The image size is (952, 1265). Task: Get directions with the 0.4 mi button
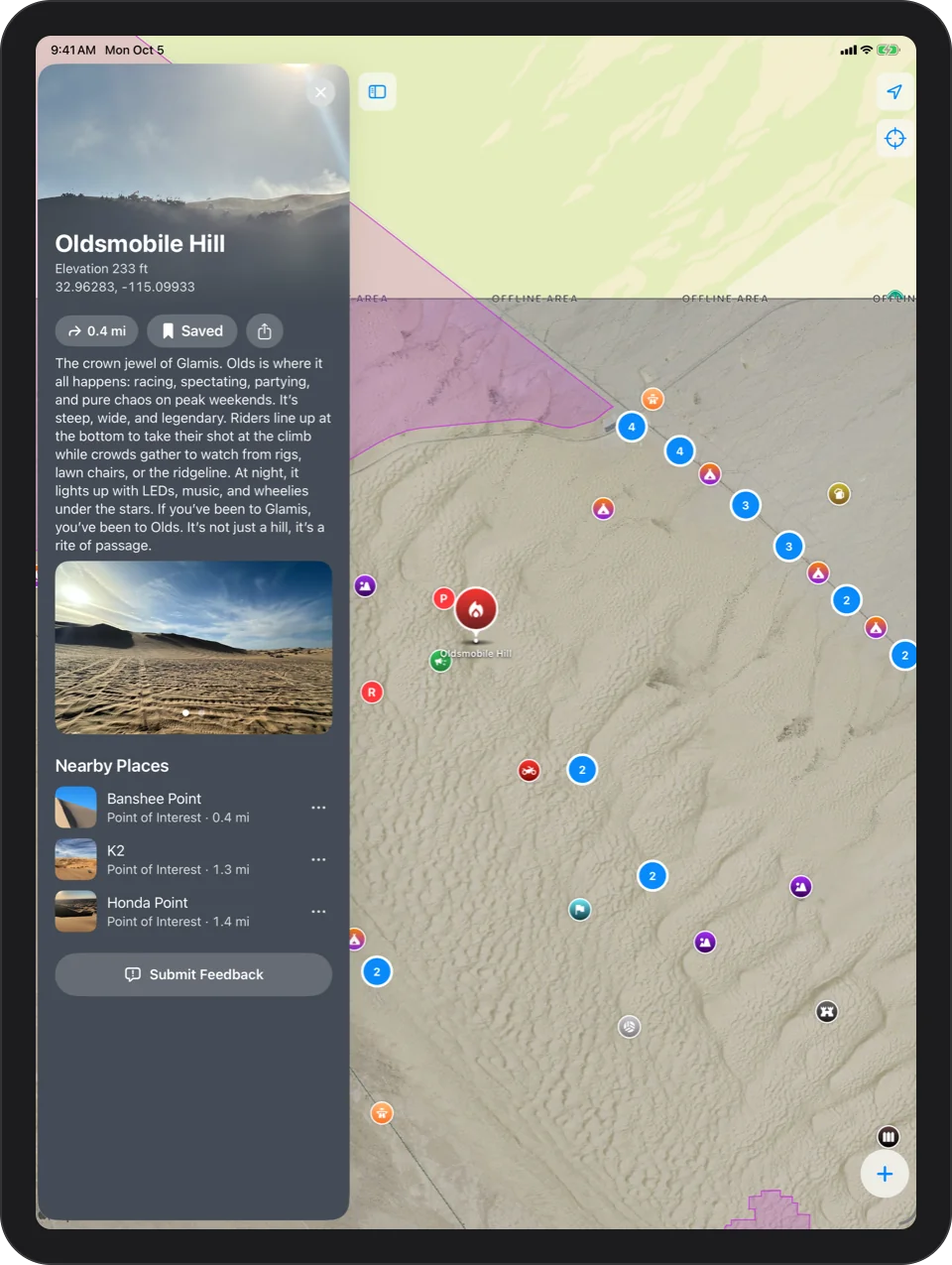click(x=96, y=331)
